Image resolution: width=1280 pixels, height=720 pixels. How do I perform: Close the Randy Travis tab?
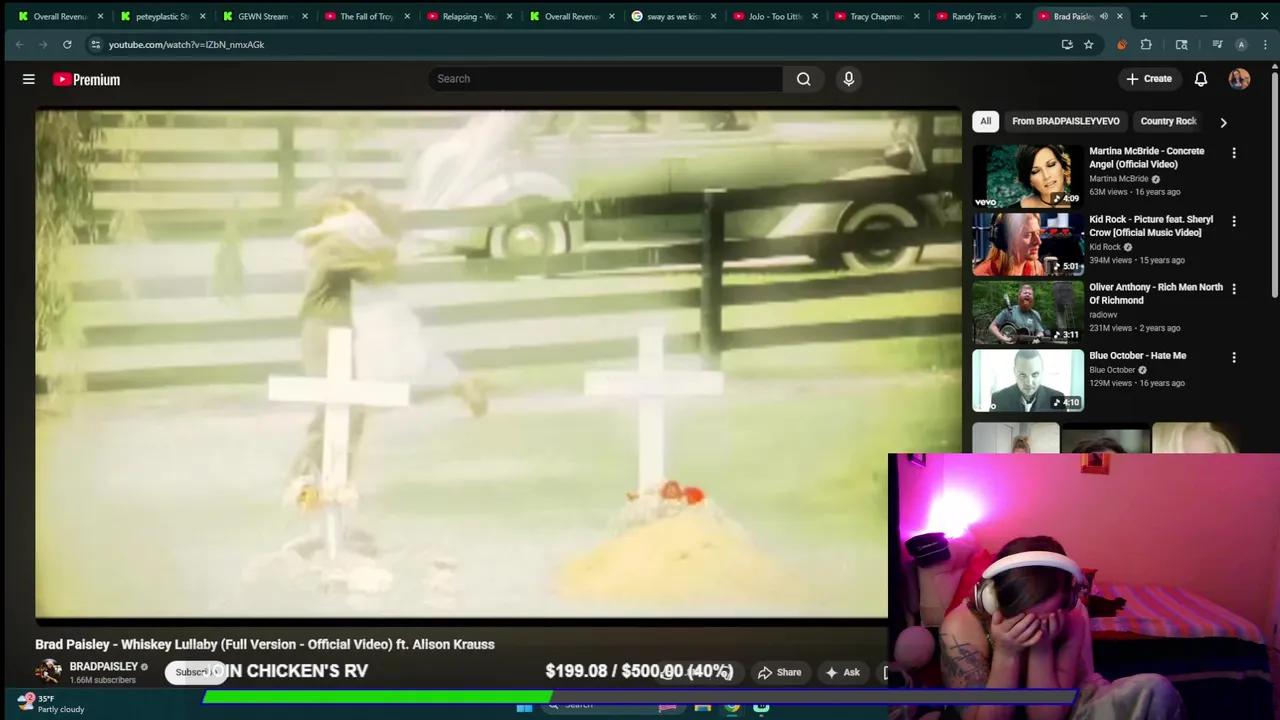click(x=1018, y=16)
